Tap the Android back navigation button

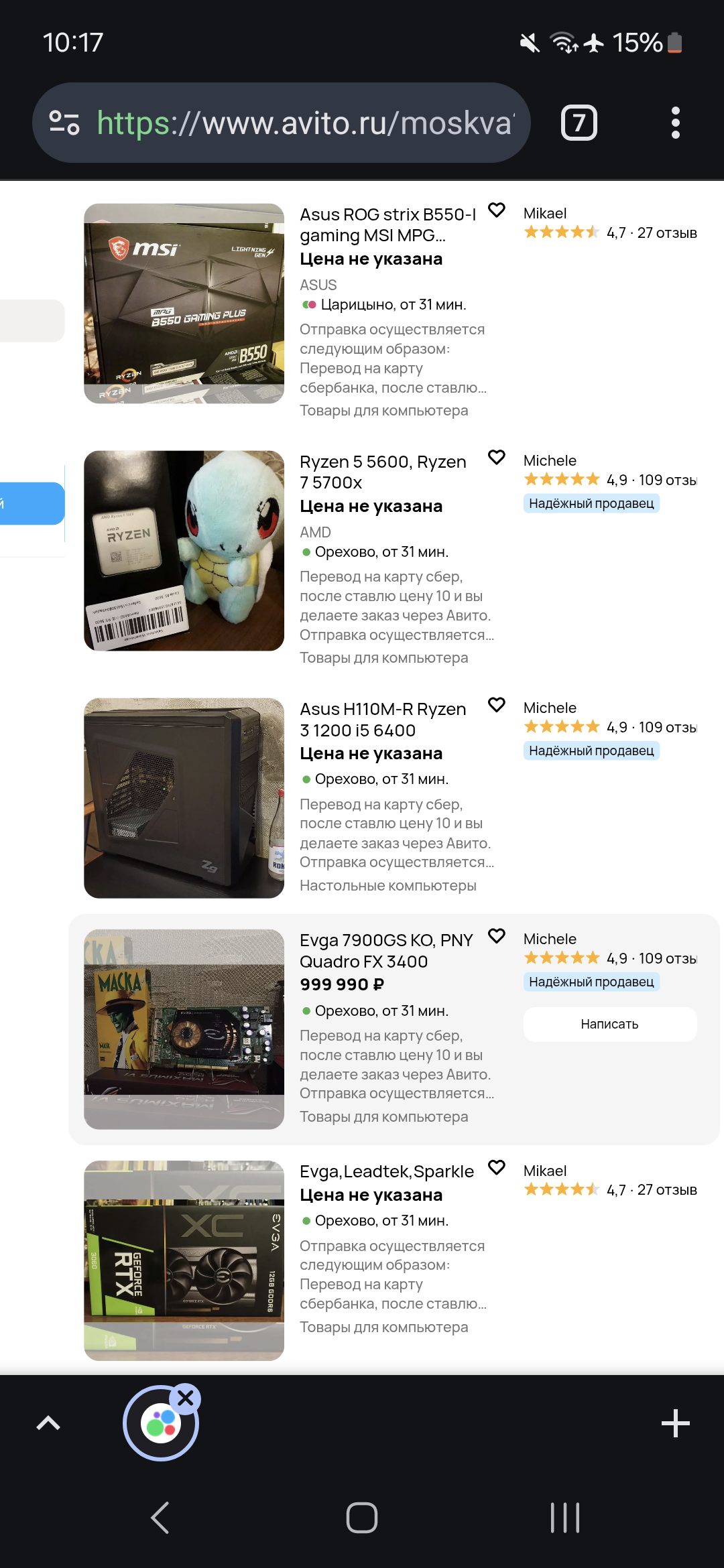(160, 1518)
